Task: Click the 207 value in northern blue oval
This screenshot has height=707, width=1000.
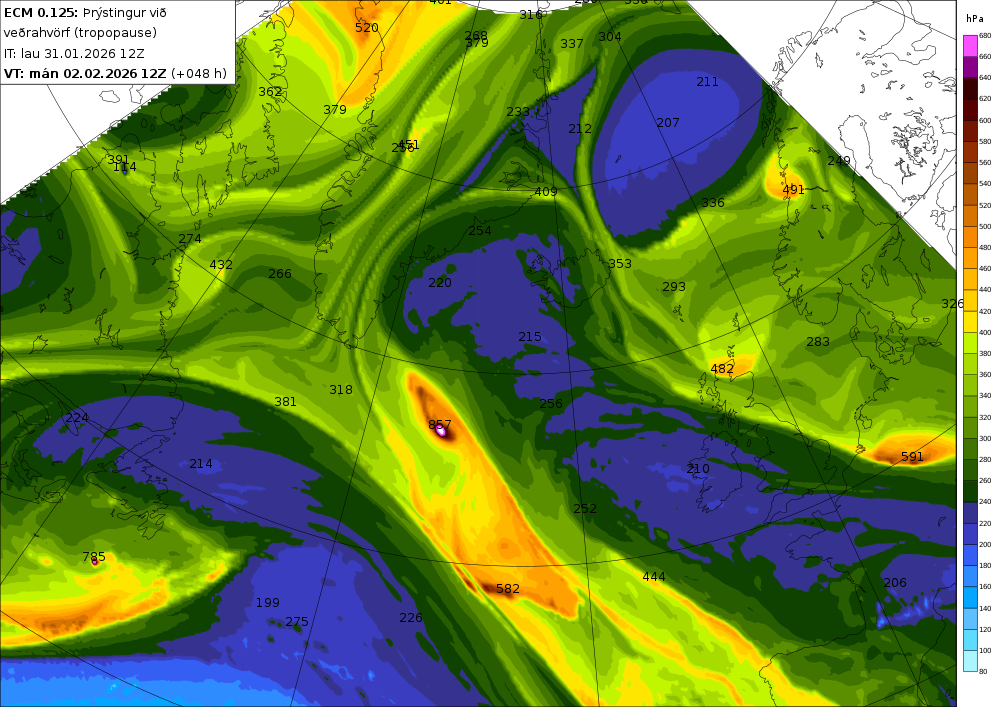Action: (x=668, y=123)
